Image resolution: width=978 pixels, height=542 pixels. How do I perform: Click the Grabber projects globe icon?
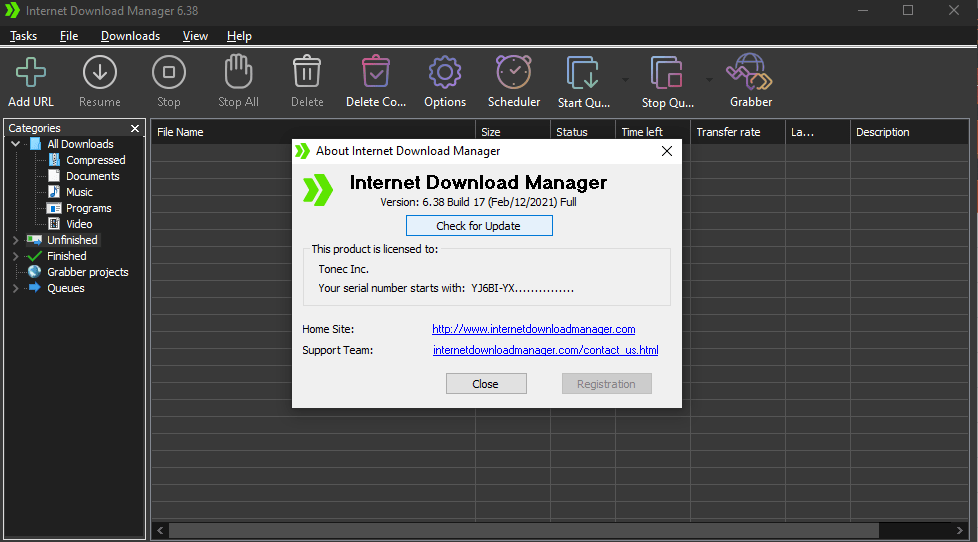coord(34,272)
